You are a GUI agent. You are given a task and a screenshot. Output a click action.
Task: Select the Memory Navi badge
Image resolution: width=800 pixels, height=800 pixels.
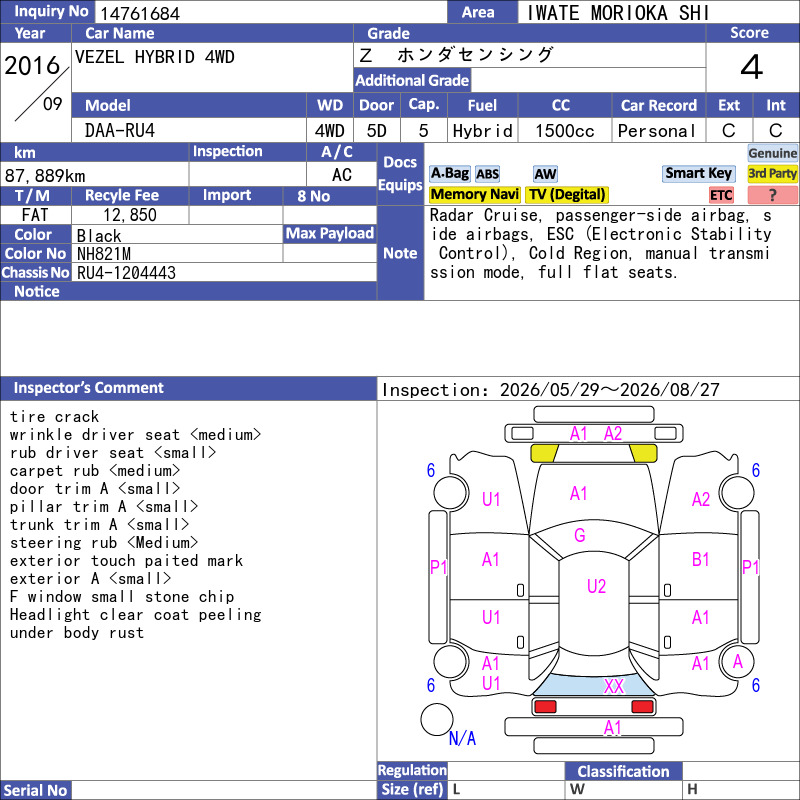(x=474, y=194)
